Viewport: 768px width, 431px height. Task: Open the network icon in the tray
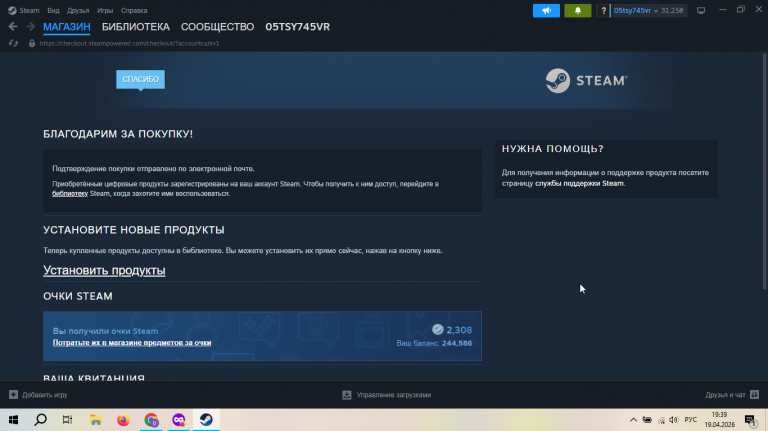[x=661, y=420]
